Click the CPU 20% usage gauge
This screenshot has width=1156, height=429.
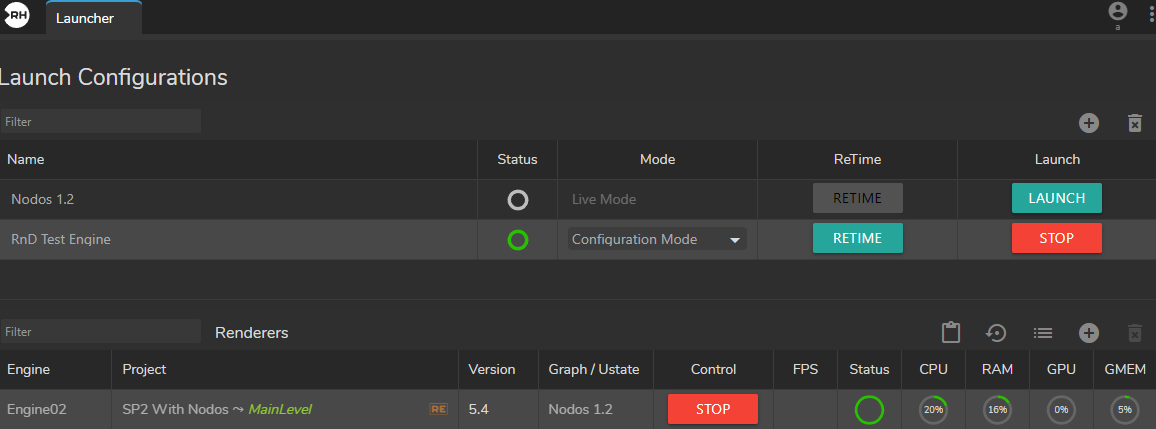pos(933,410)
